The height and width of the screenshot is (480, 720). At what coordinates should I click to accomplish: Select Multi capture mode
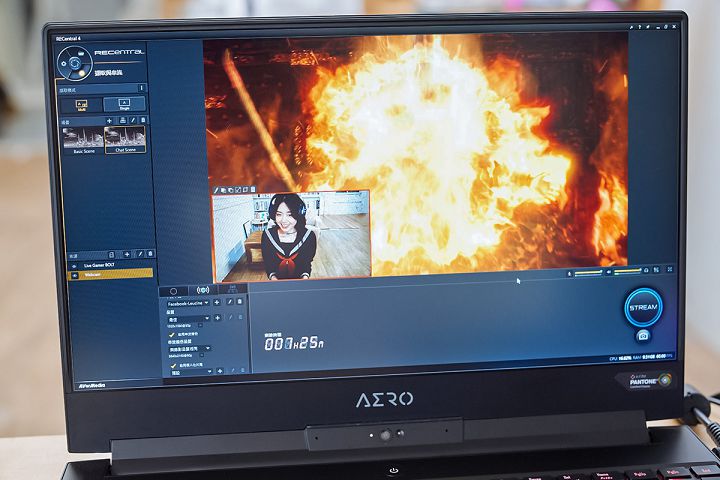[82, 105]
